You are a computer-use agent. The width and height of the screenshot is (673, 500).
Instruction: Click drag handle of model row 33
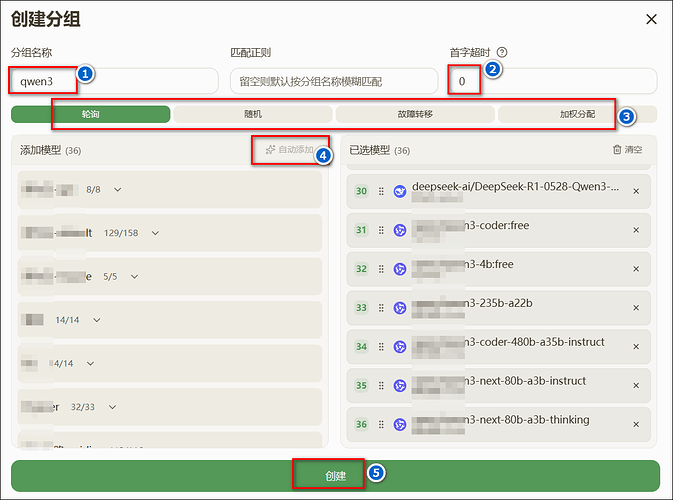381,308
